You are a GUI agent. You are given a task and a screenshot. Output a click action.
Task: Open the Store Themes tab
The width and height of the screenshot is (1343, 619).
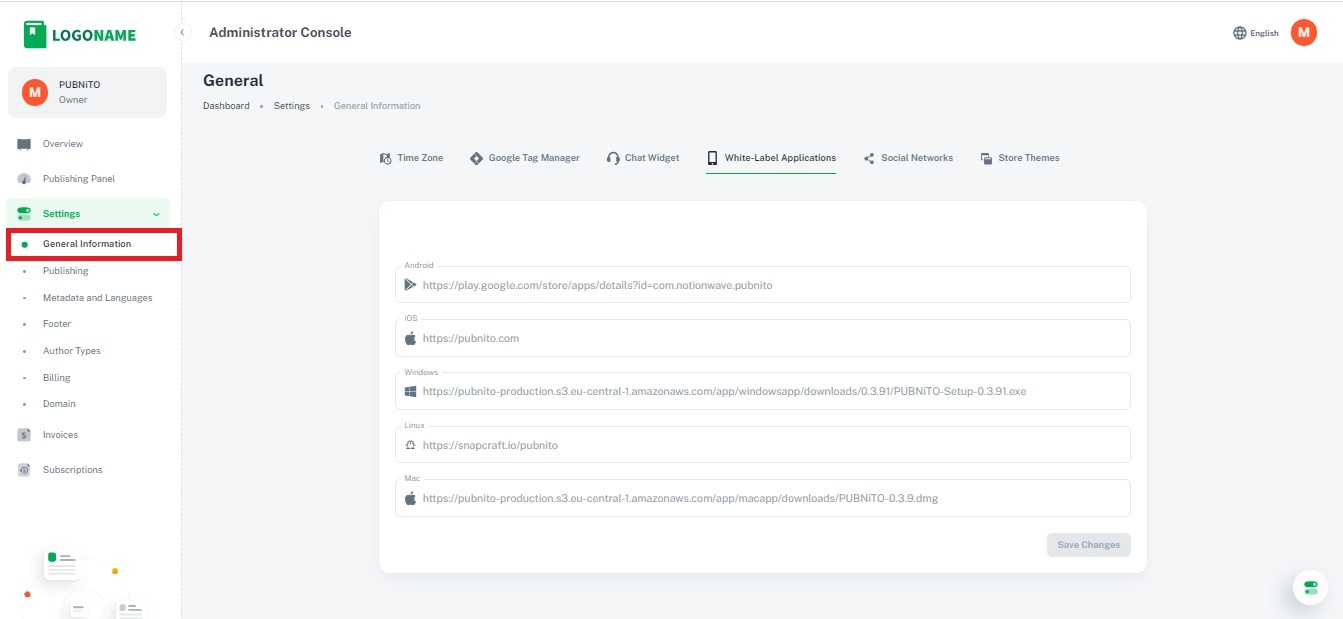[1020, 158]
